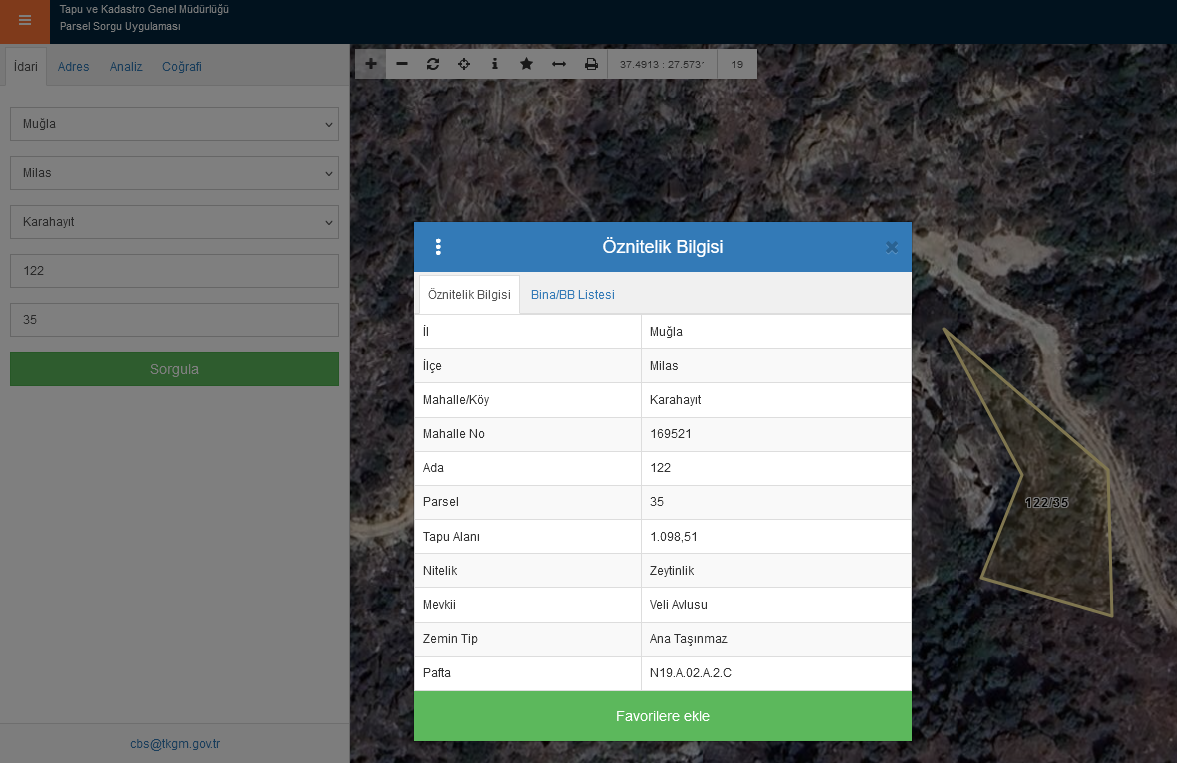Expand the Muğla province dropdown
The image size is (1177, 763).
pos(174,124)
